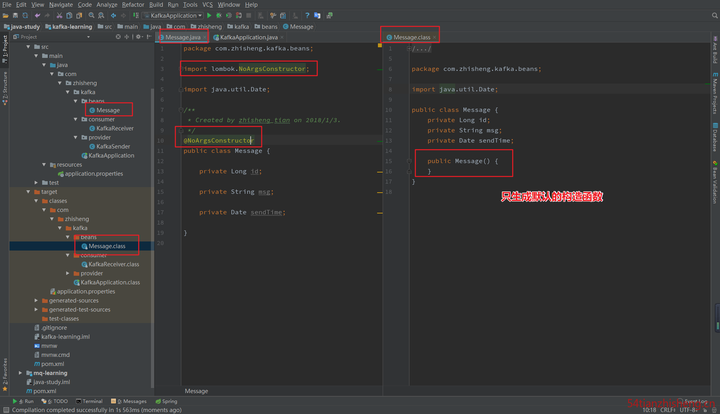Click Scroll from Source target icon

(x=118, y=37)
